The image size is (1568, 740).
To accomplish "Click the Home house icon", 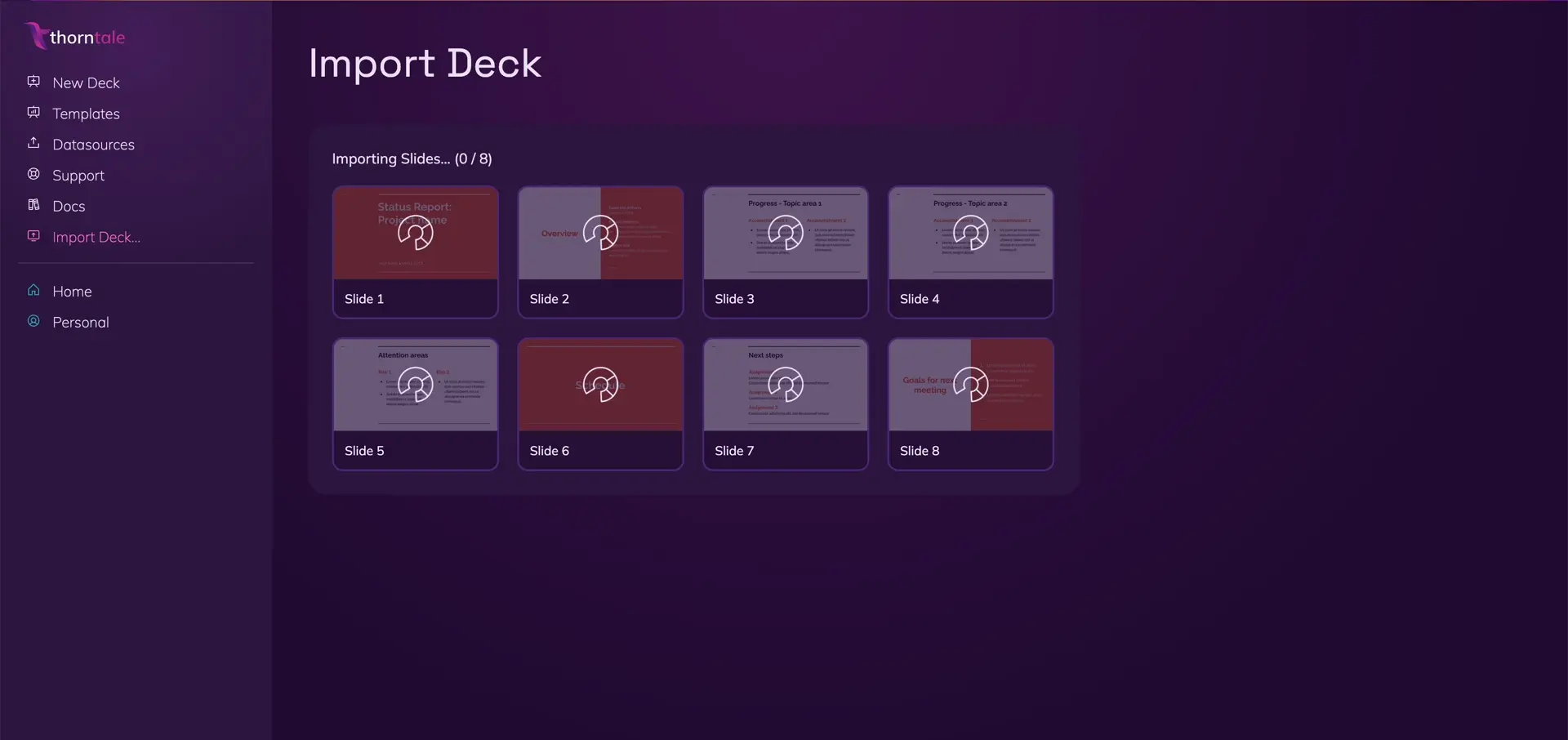I will (x=33, y=291).
